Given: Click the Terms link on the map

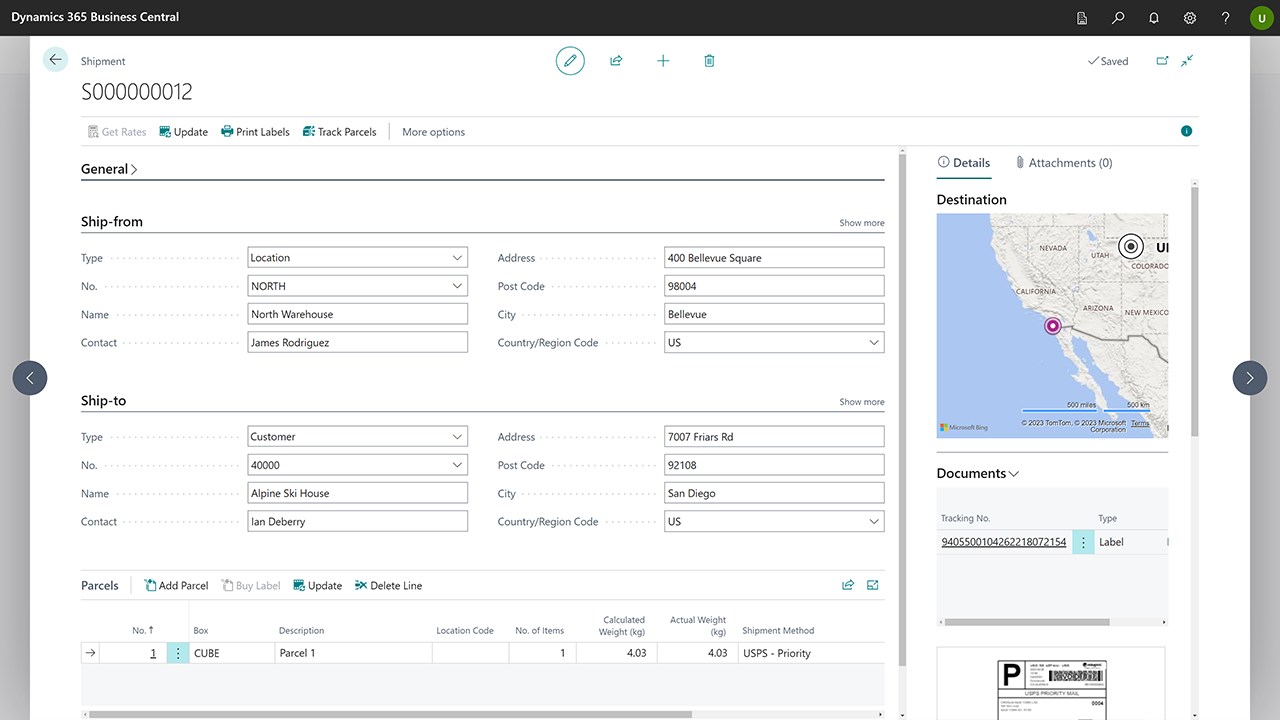Looking at the screenshot, I should (1140, 423).
